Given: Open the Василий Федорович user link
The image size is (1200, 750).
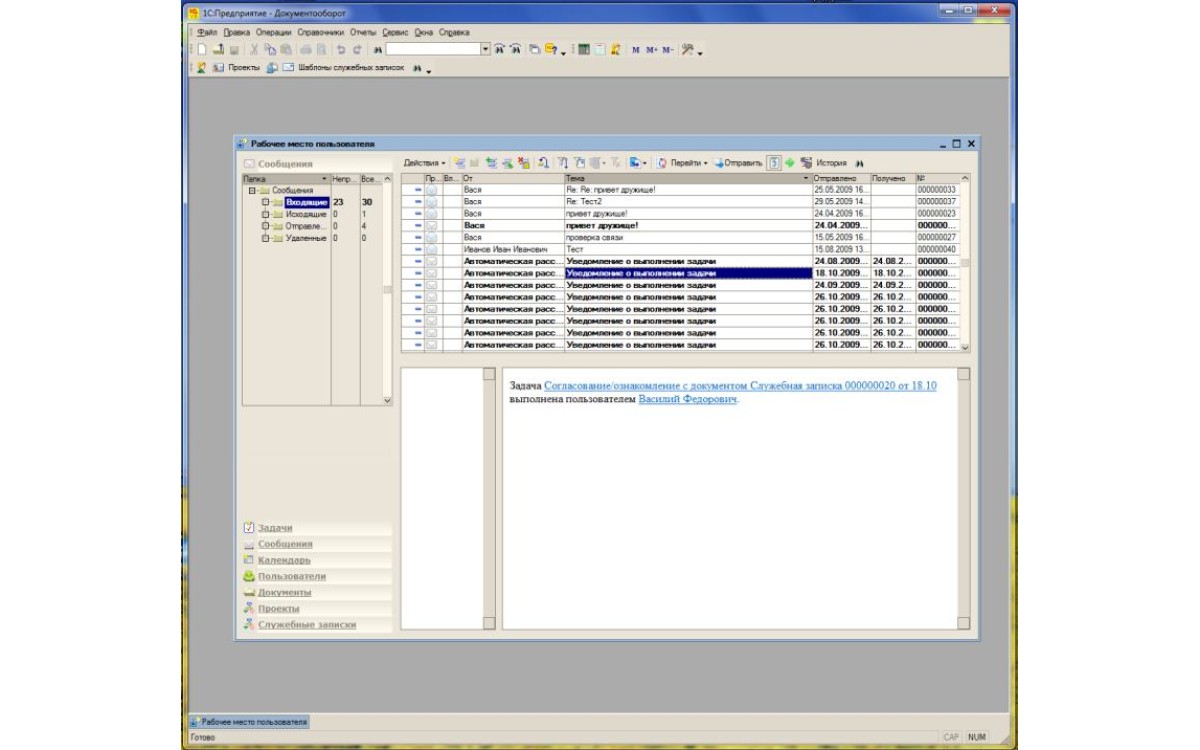Looking at the screenshot, I should click(687, 399).
